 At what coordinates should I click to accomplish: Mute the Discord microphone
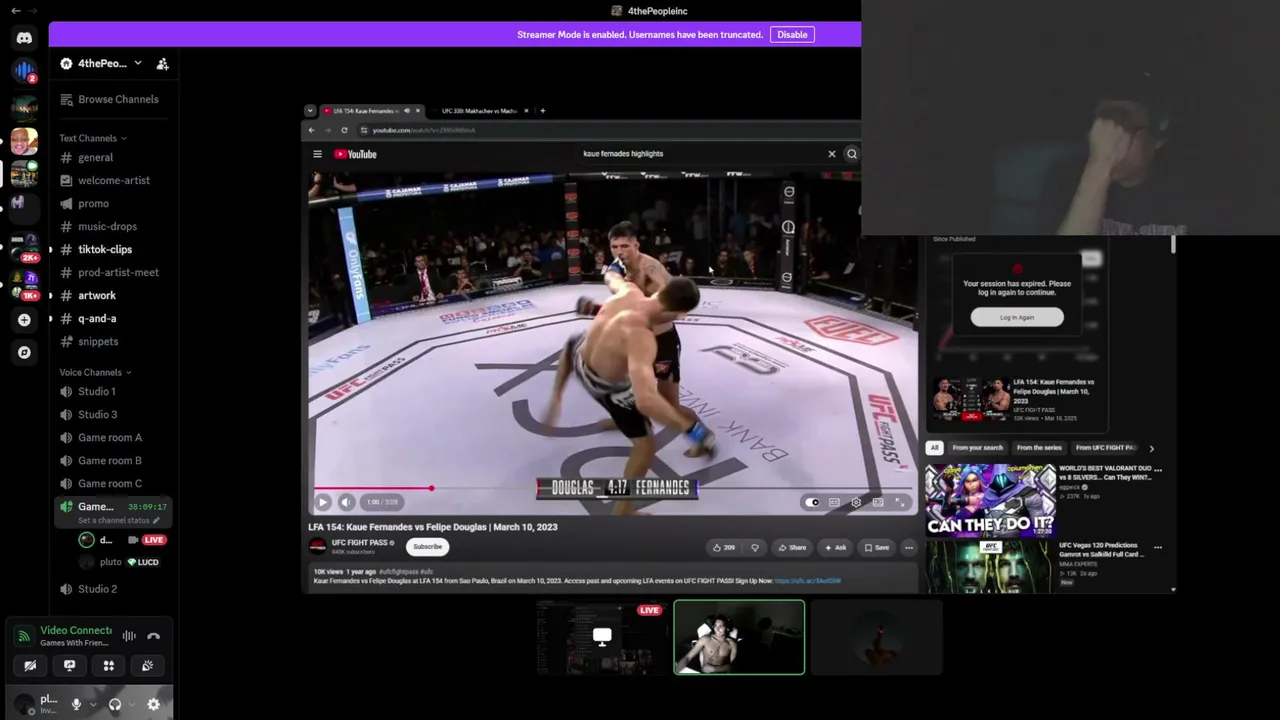coord(76,705)
